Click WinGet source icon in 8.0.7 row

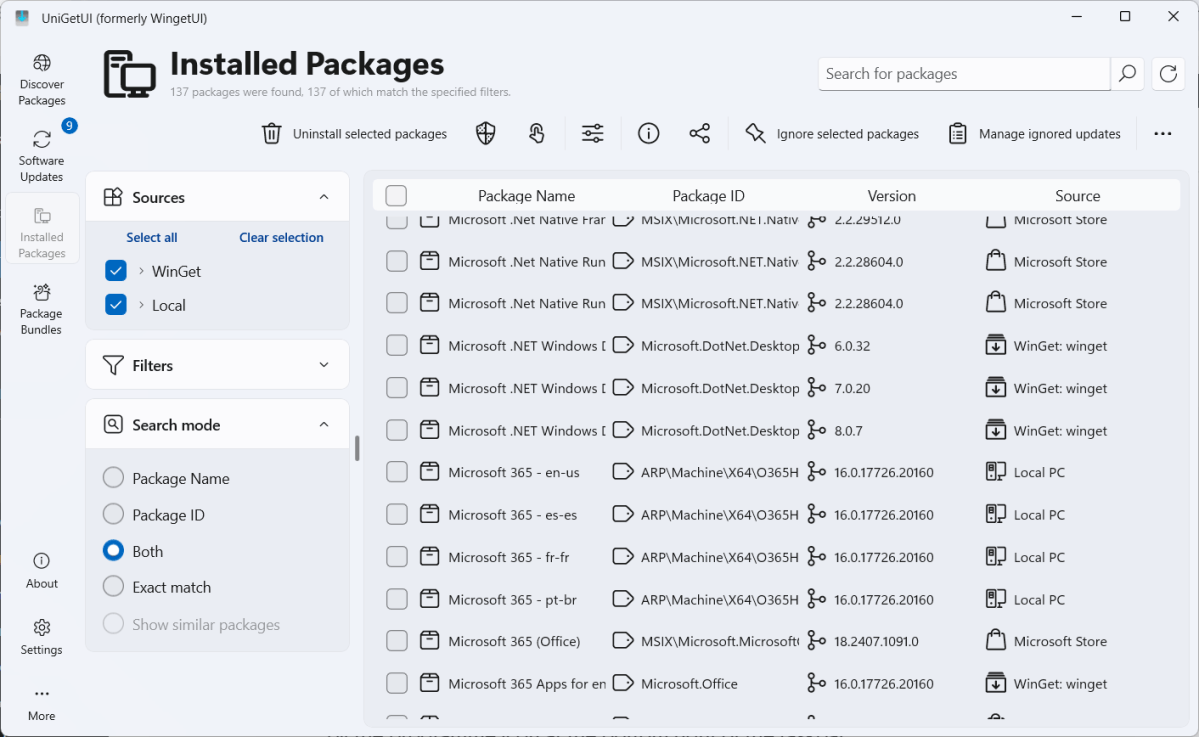[996, 430]
